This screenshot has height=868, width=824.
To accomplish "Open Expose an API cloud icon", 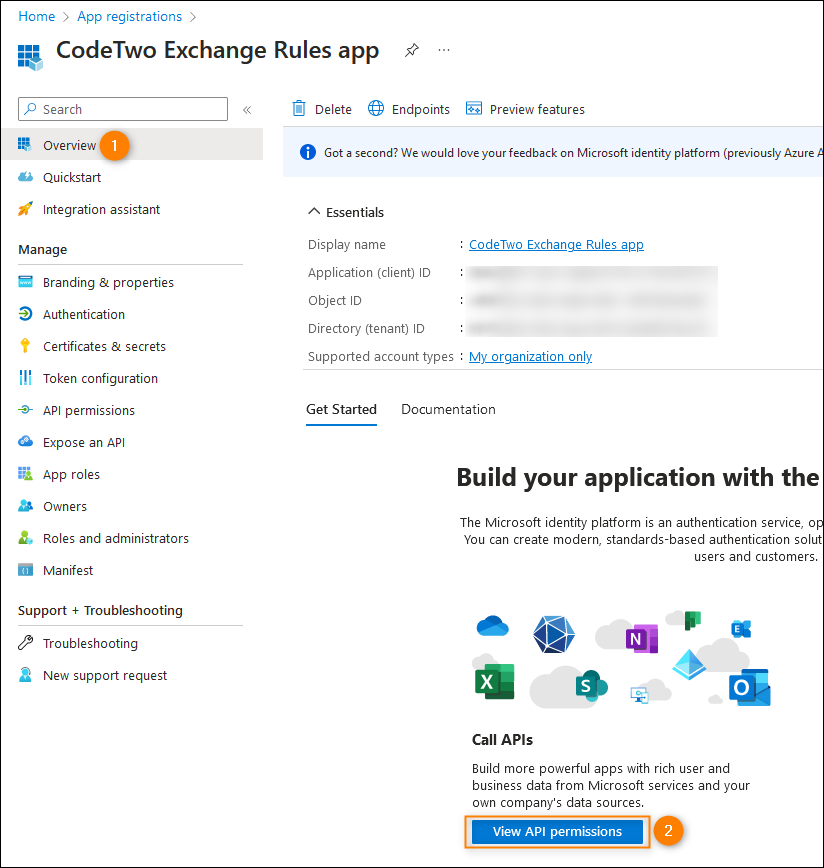I will click(25, 442).
